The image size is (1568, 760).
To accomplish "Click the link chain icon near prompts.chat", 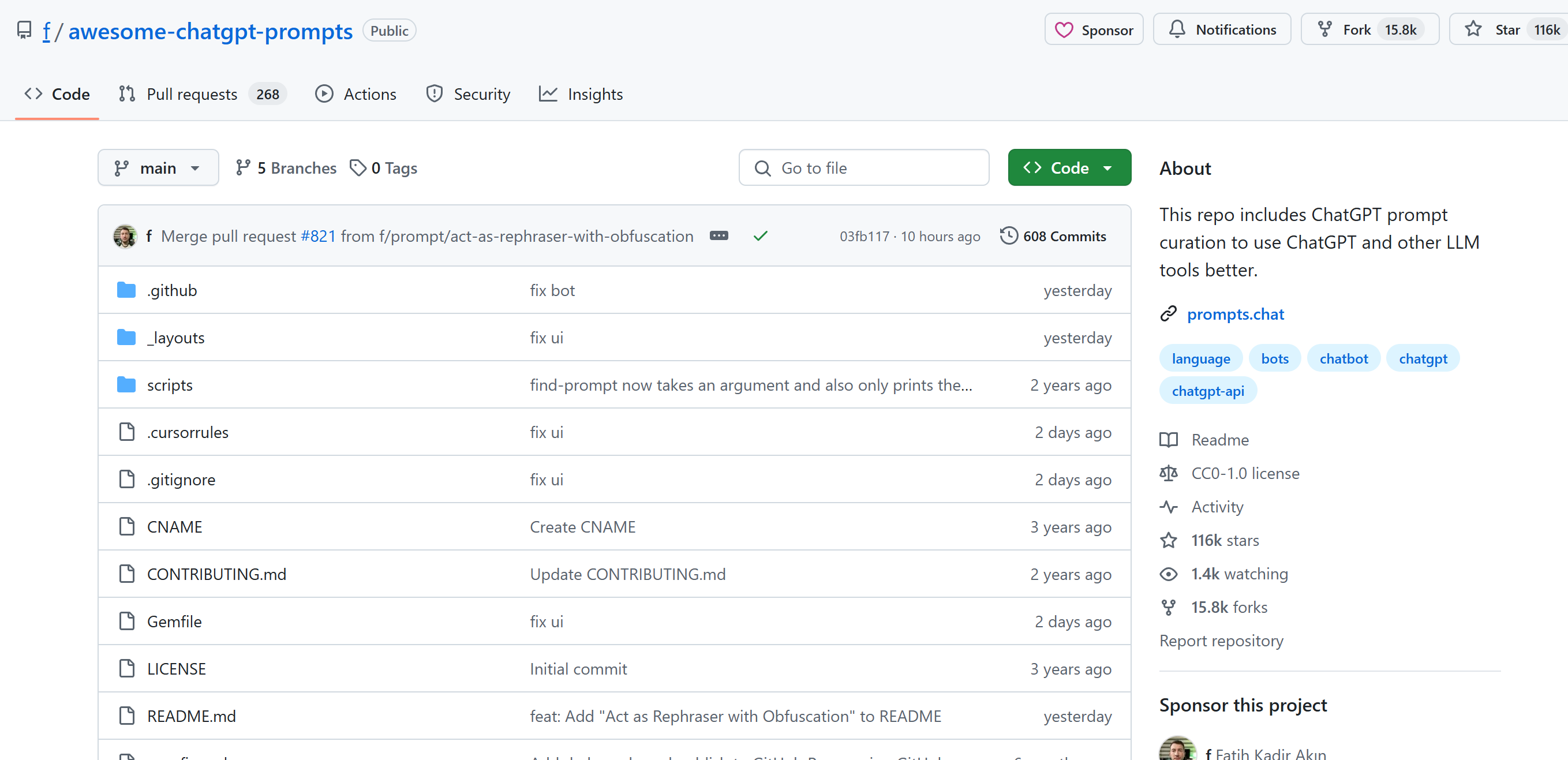I will (1168, 314).
